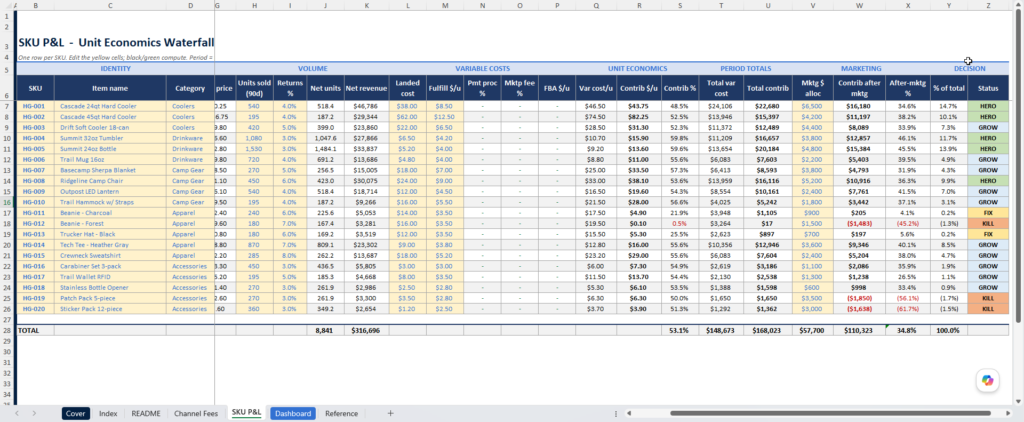Click the horizontal scrollbar thumb
This screenshot has height=422, width=1024.
pos(831,414)
